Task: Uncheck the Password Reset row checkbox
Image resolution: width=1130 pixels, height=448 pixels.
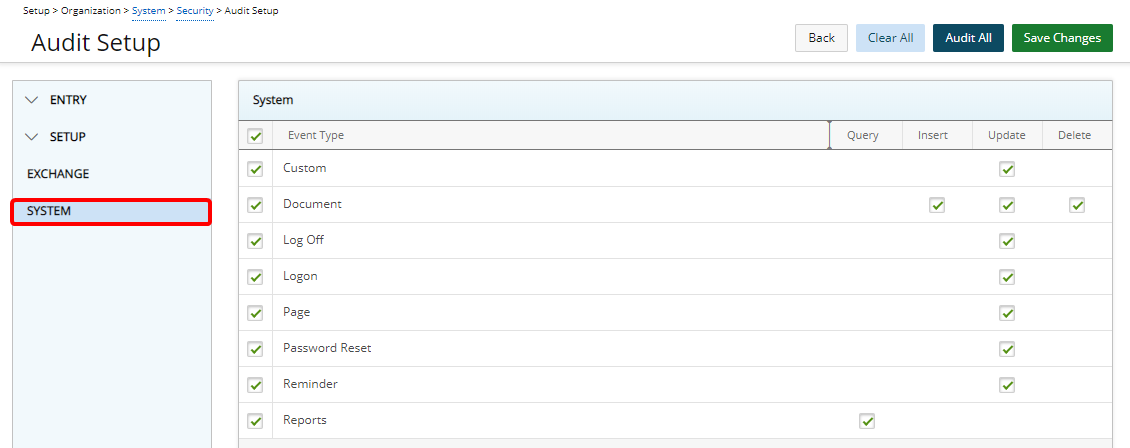Action: [x=255, y=349]
